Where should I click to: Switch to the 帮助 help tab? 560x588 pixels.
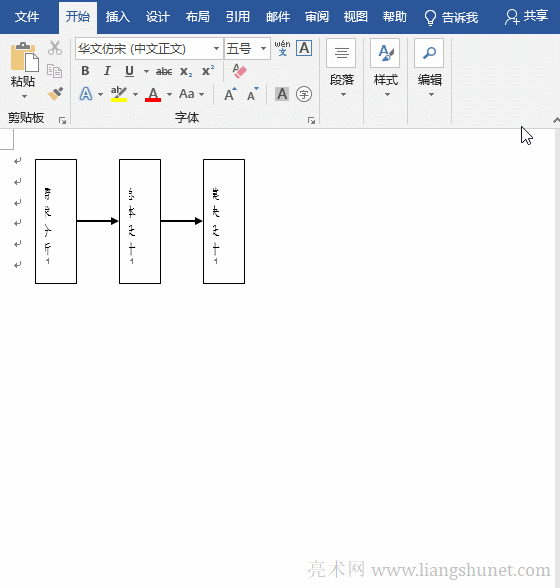coord(395,17)
